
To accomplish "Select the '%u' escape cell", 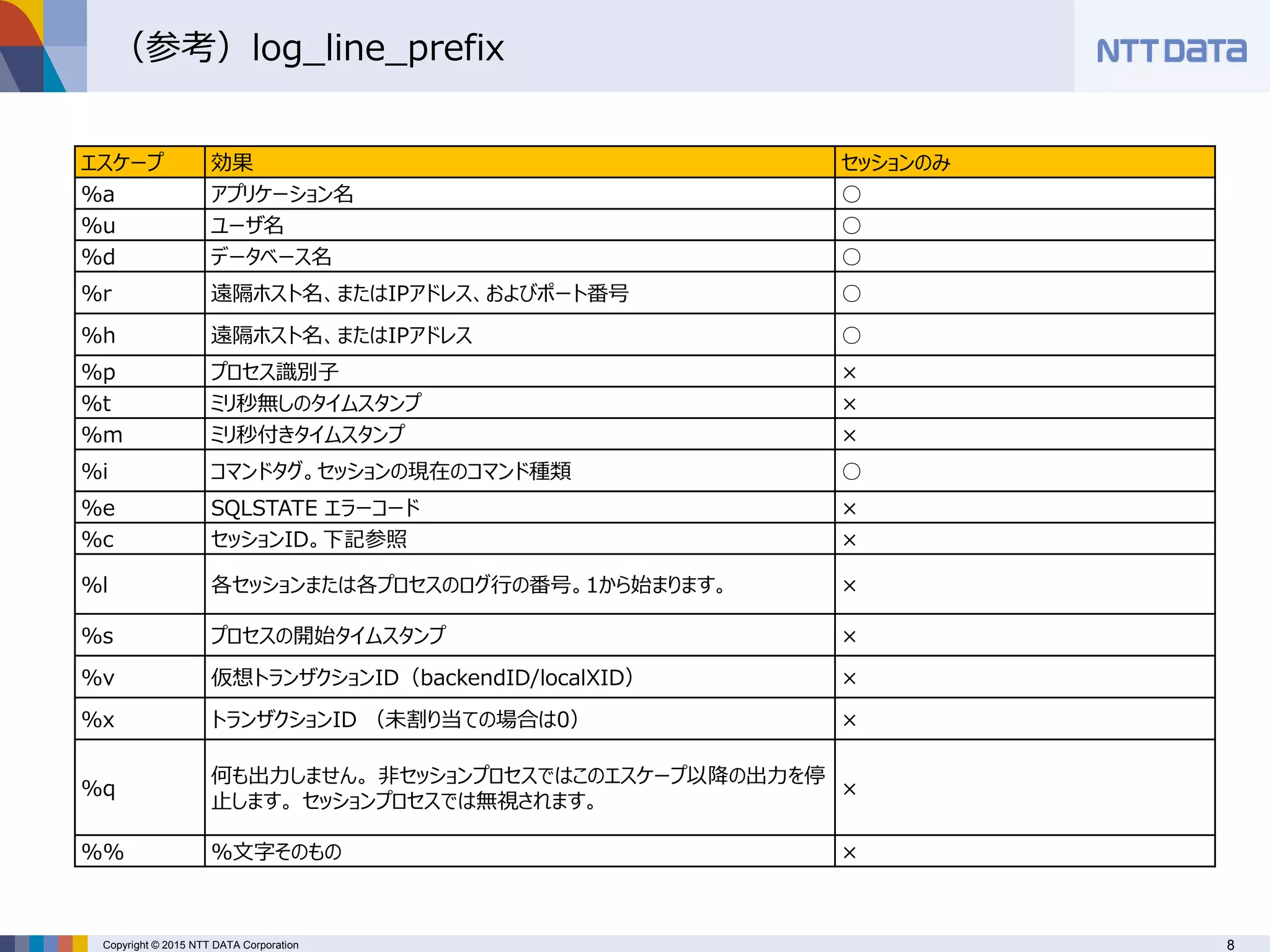I will 140,225.
